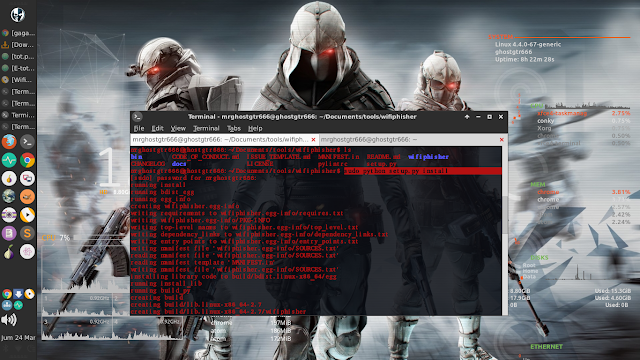Image resolution: width=640 pixels, height=360 pixels.
Task: Open the orange launcher beside the globe
Action: [27, 197]
